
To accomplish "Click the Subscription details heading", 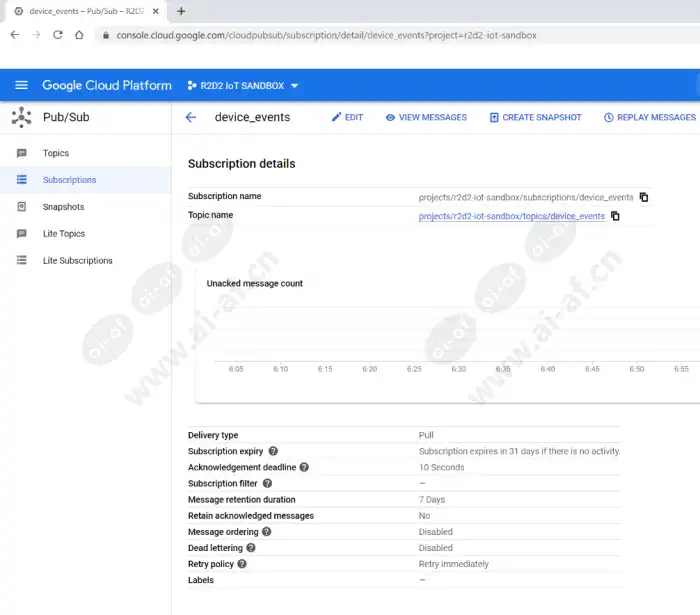I will tap(242, 164).
